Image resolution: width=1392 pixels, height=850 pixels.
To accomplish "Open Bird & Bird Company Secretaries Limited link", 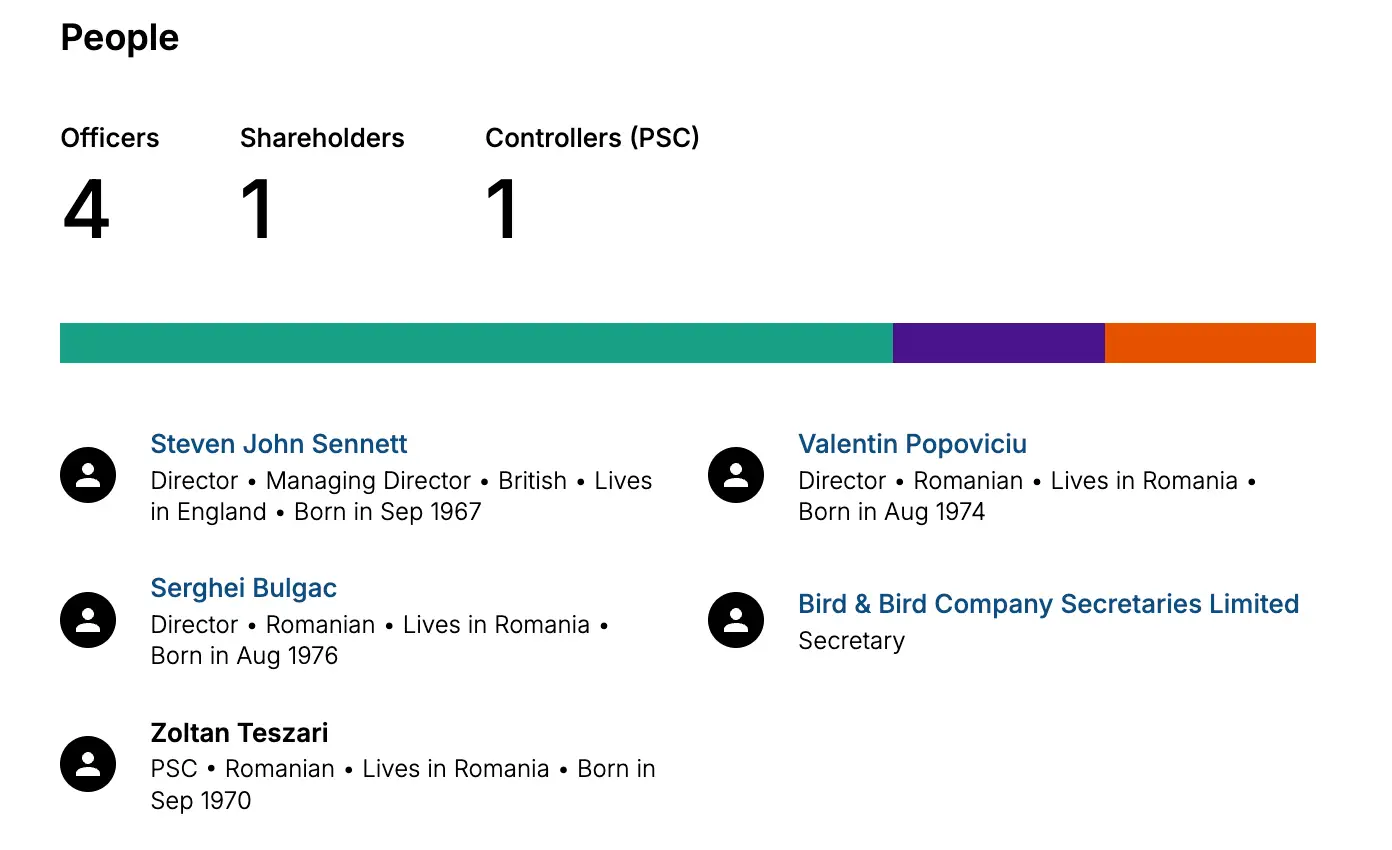I will pos(1048,604).
